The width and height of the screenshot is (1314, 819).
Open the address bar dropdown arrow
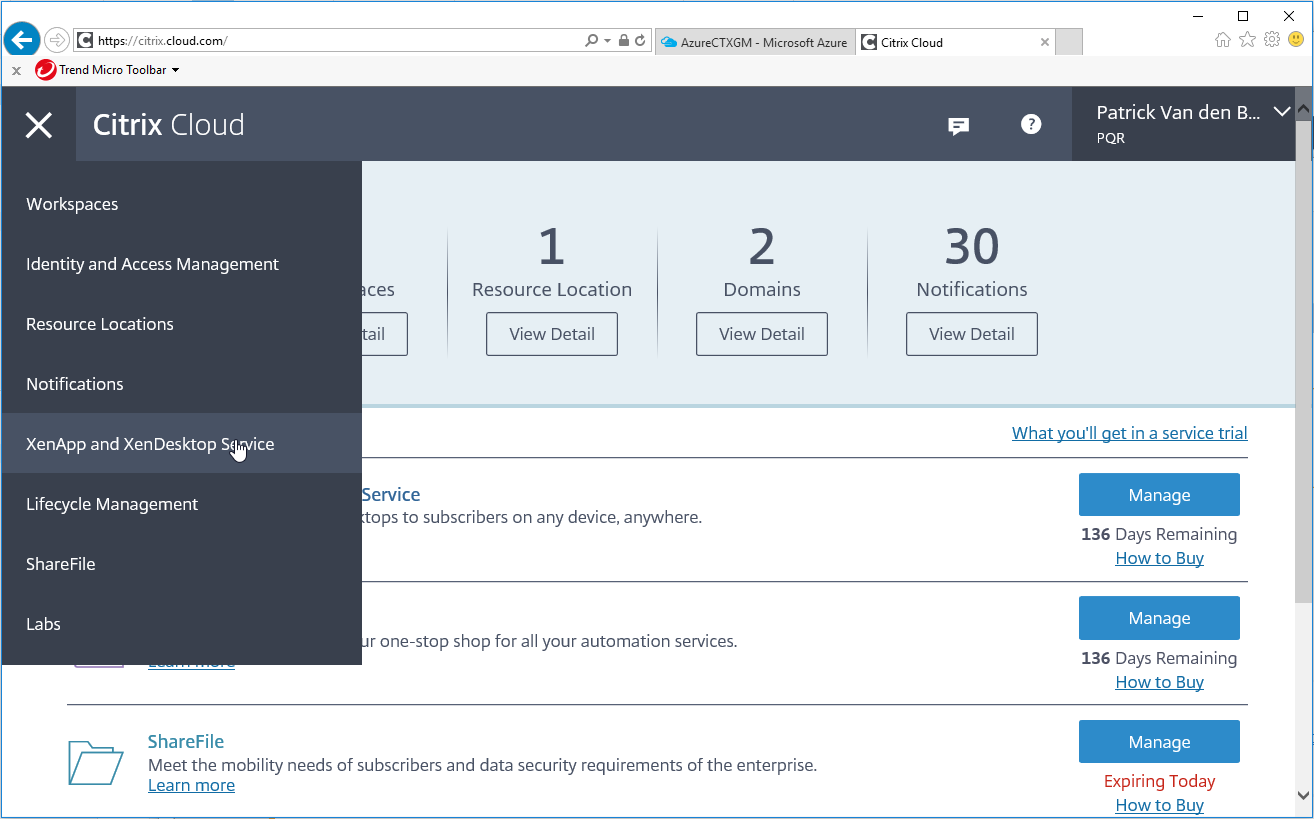[x=607, y=41]
